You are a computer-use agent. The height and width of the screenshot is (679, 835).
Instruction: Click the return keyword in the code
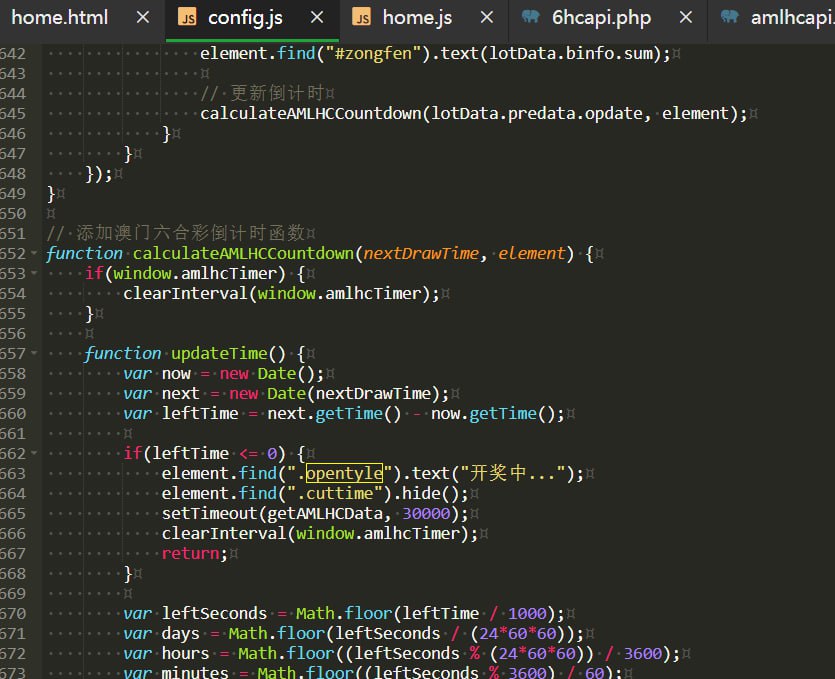click(x=190, y=553)
